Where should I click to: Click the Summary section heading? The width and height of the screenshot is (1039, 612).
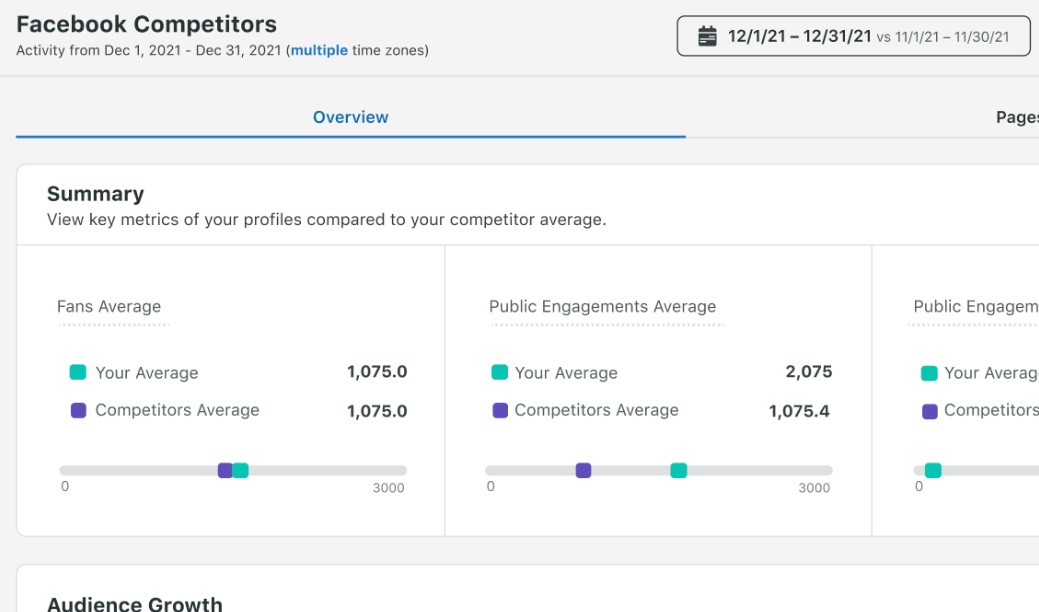pyautogui.click(x=95, y=194)
